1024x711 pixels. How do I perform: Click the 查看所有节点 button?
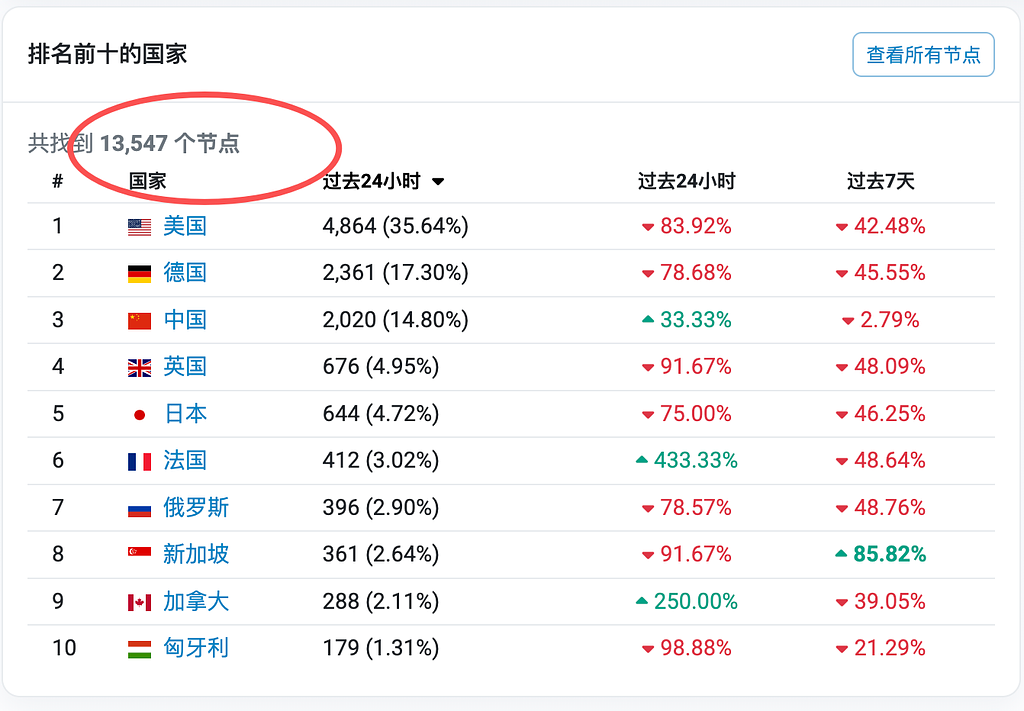point(923,55)
